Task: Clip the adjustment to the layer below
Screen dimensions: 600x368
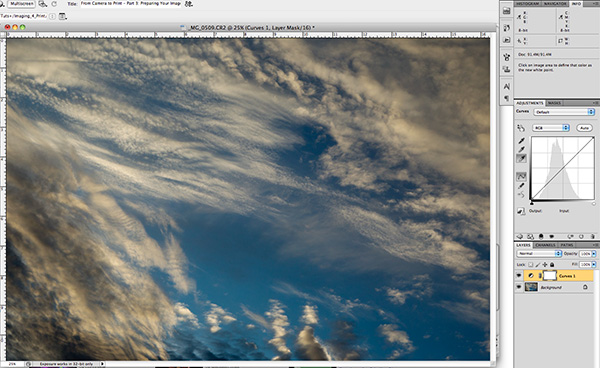Action: click(541, 237)
